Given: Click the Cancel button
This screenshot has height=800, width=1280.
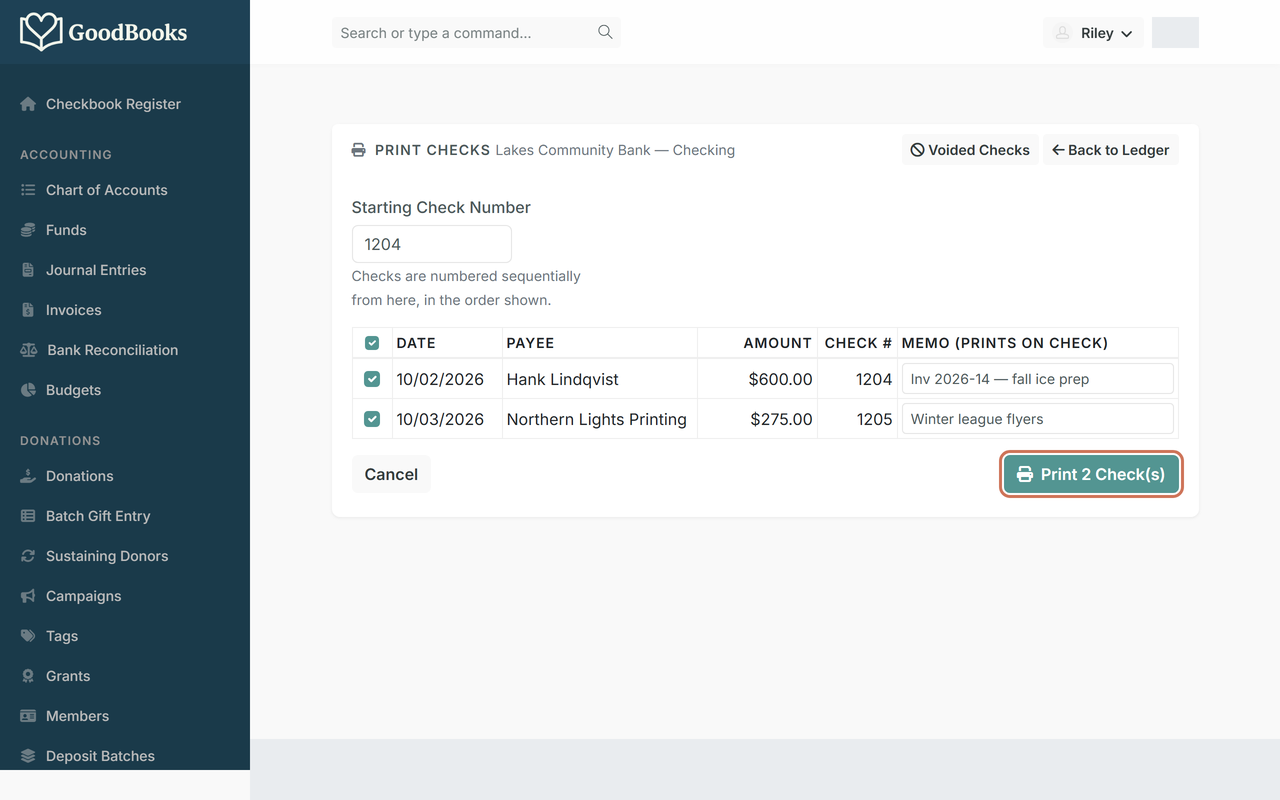Looking at the screenshot, I should coord(391,474).
